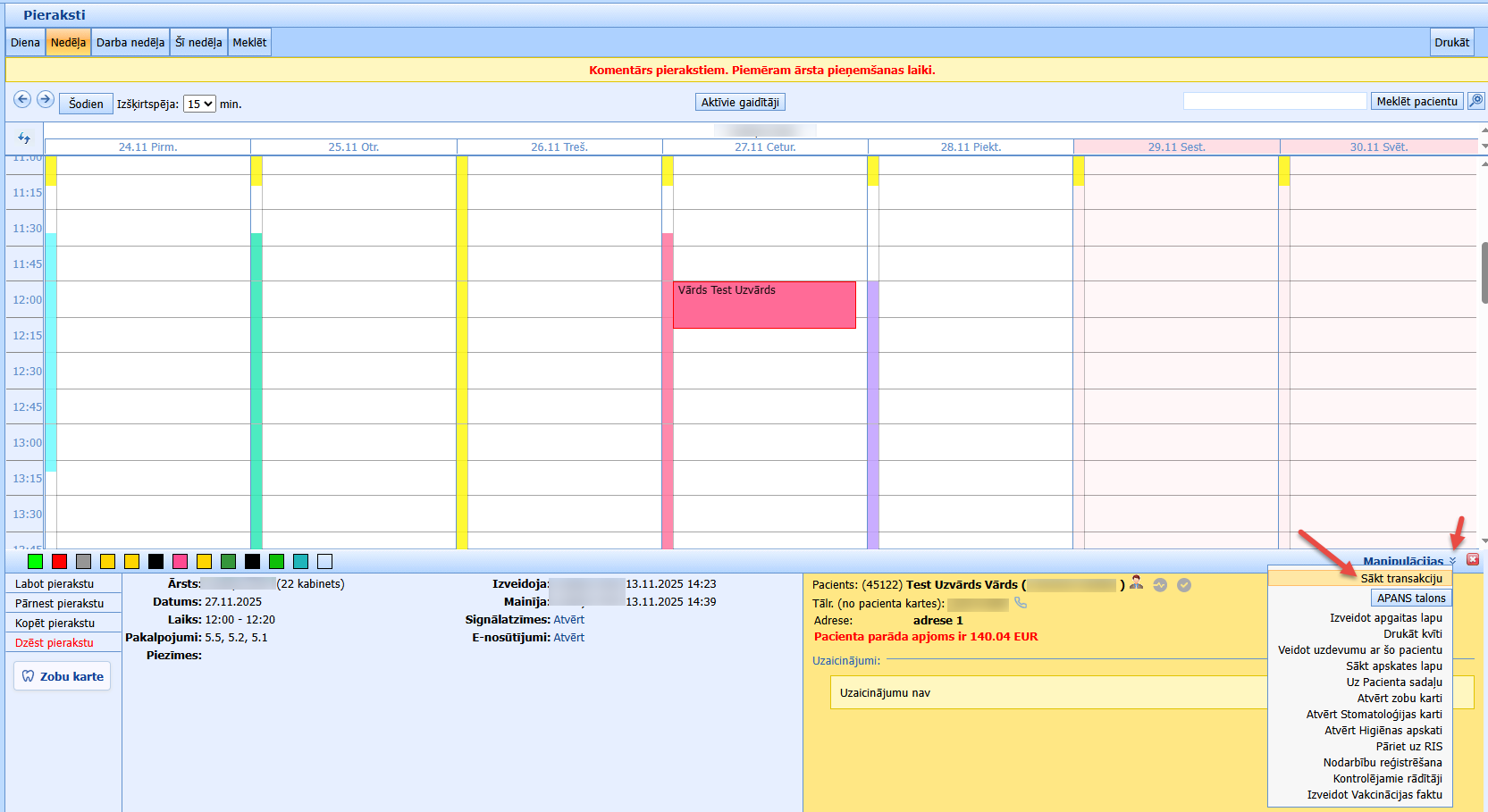Image resolution: width=1488 pixels, height=812 pixels.
Task: Choose Izveidot Vakcinācijas faktu
Action: (1375, 794)
